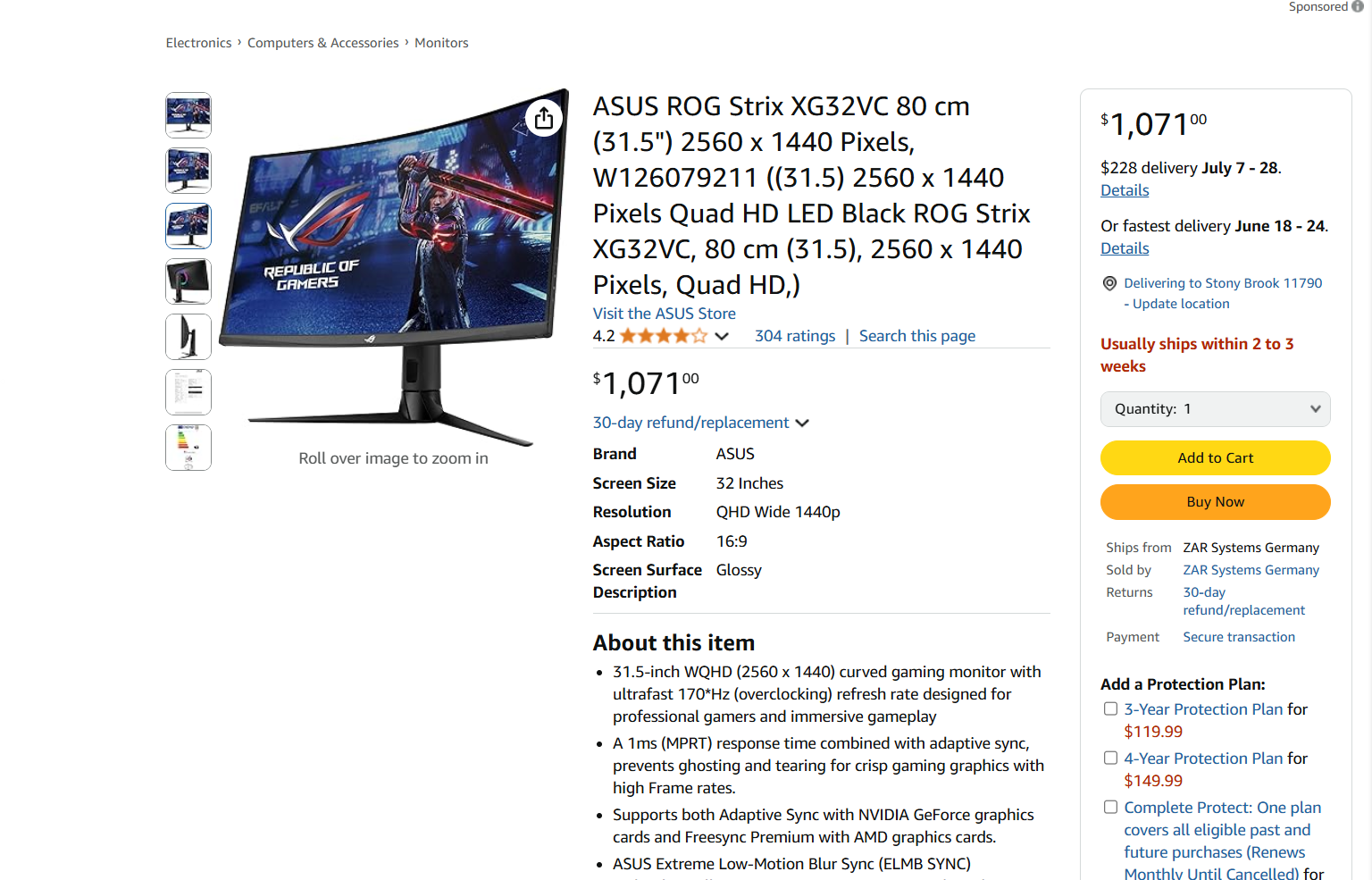
Task: Open the Quantity dropdown
Action: coord(1215,409)
